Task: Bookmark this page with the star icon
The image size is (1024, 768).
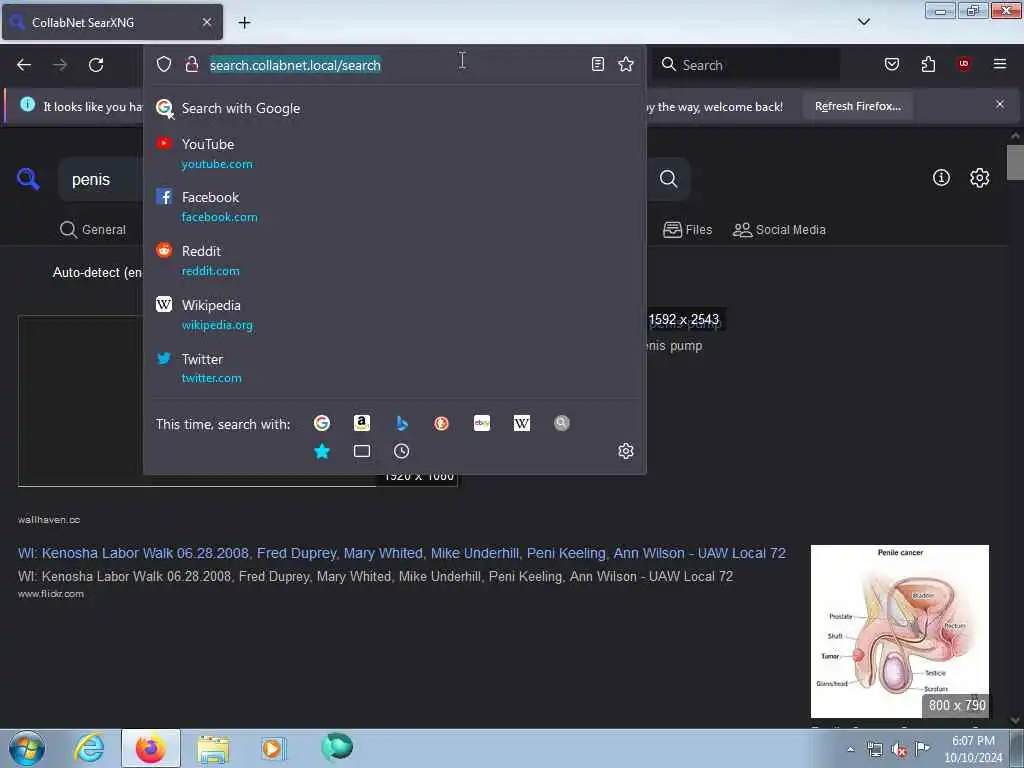Action: [x=626, y=64]
